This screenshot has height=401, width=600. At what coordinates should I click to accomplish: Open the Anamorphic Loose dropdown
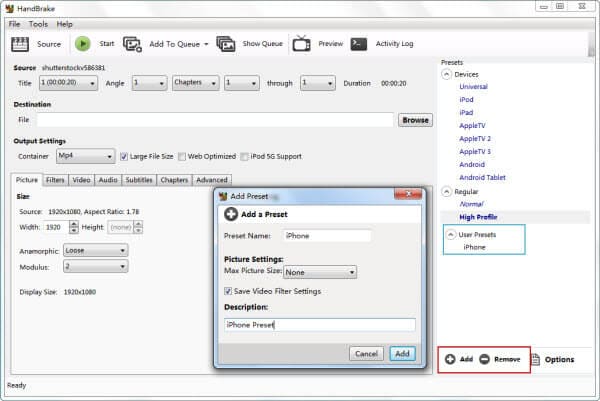click(x=95, y=250)
